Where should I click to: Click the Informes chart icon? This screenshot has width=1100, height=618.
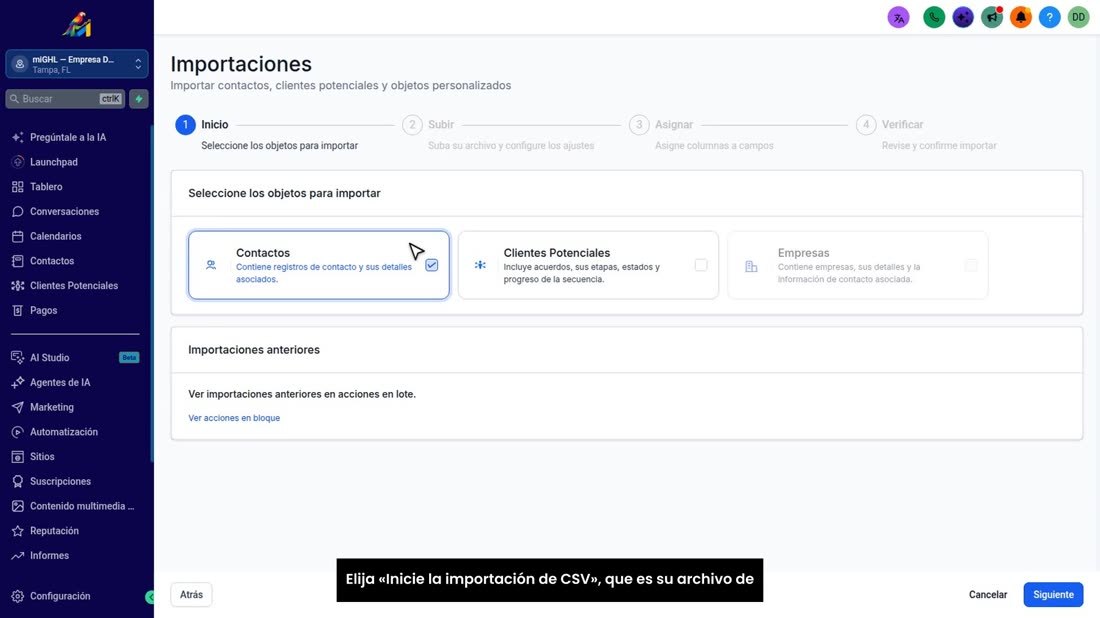pos(18,556)
